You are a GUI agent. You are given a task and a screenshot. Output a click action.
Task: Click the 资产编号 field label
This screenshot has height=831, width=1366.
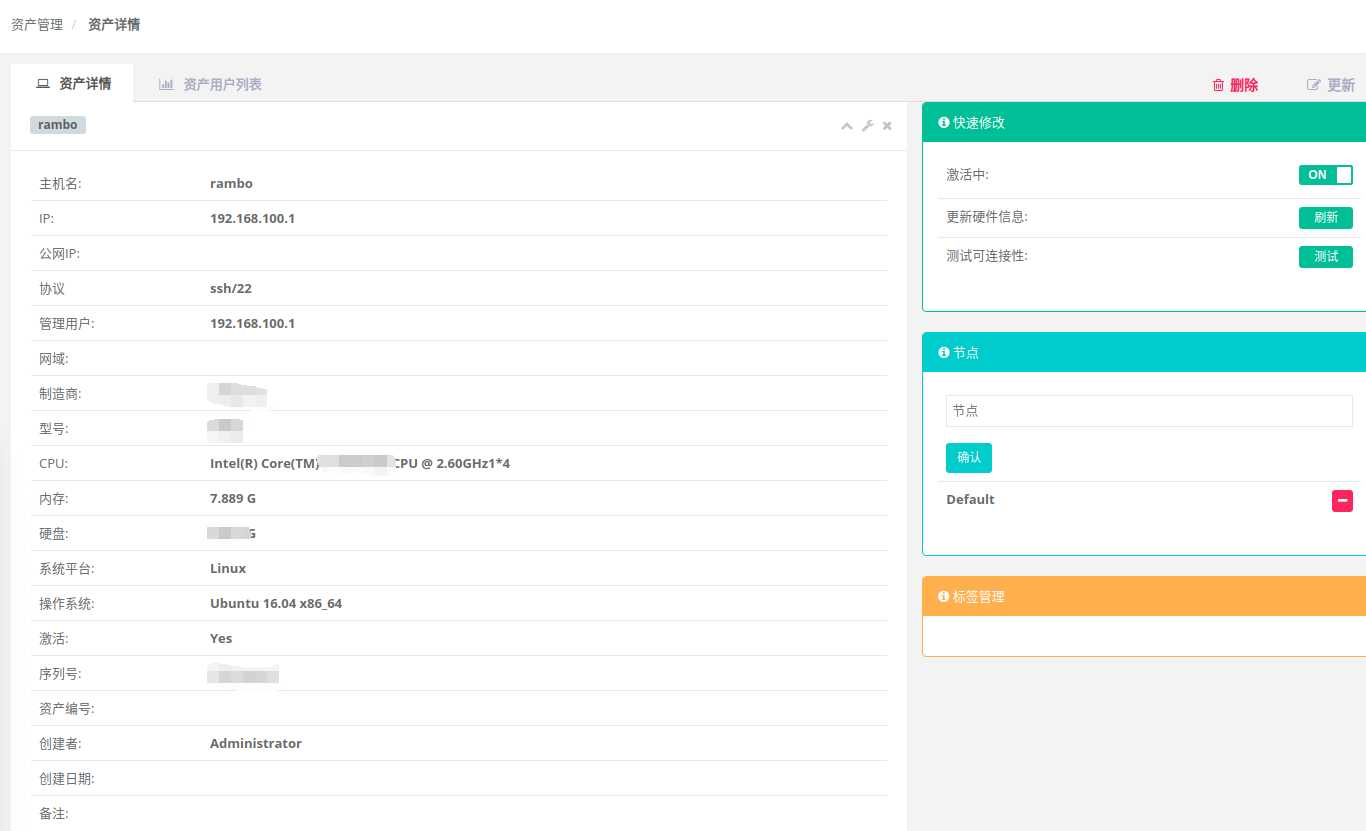click(67, 709)
